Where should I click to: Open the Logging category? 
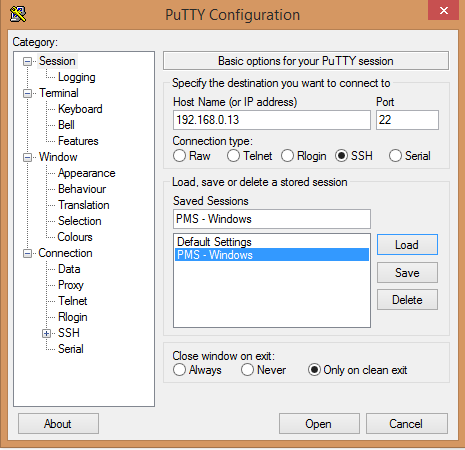[77, 77]
